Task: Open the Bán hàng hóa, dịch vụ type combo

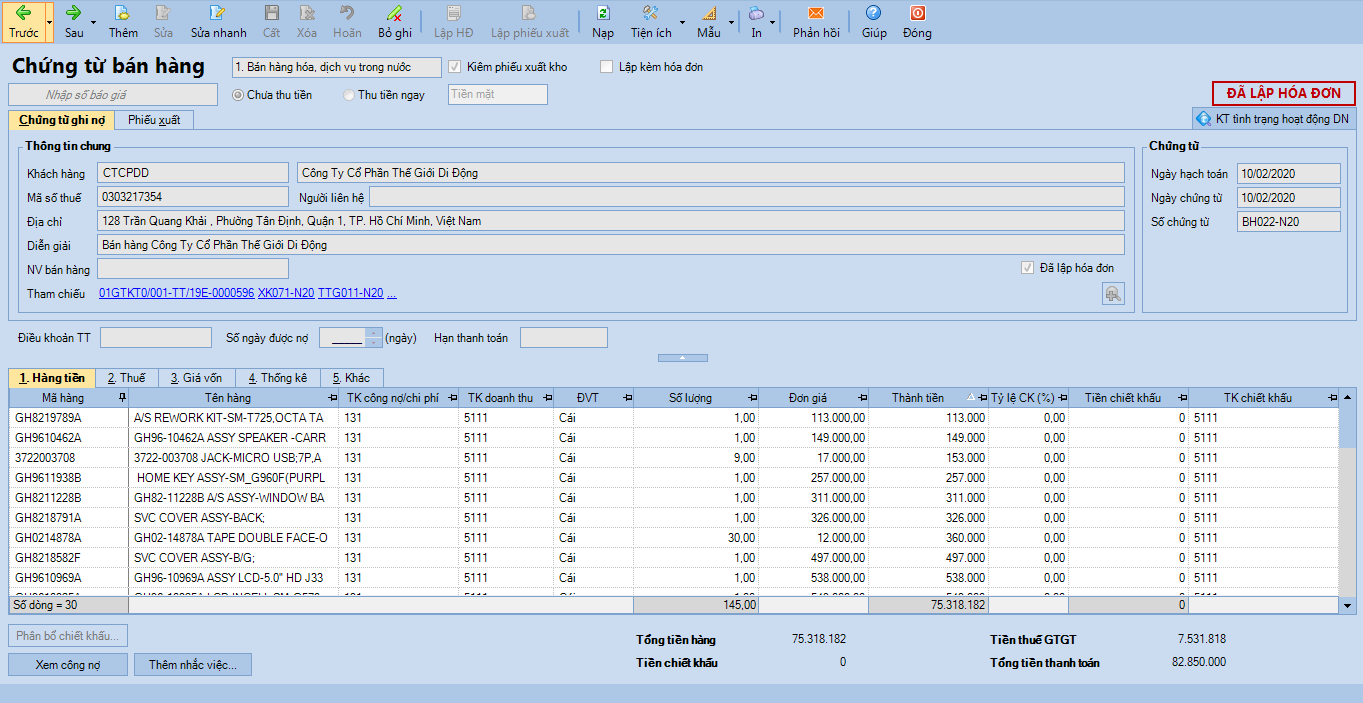Action: point(336,67)
